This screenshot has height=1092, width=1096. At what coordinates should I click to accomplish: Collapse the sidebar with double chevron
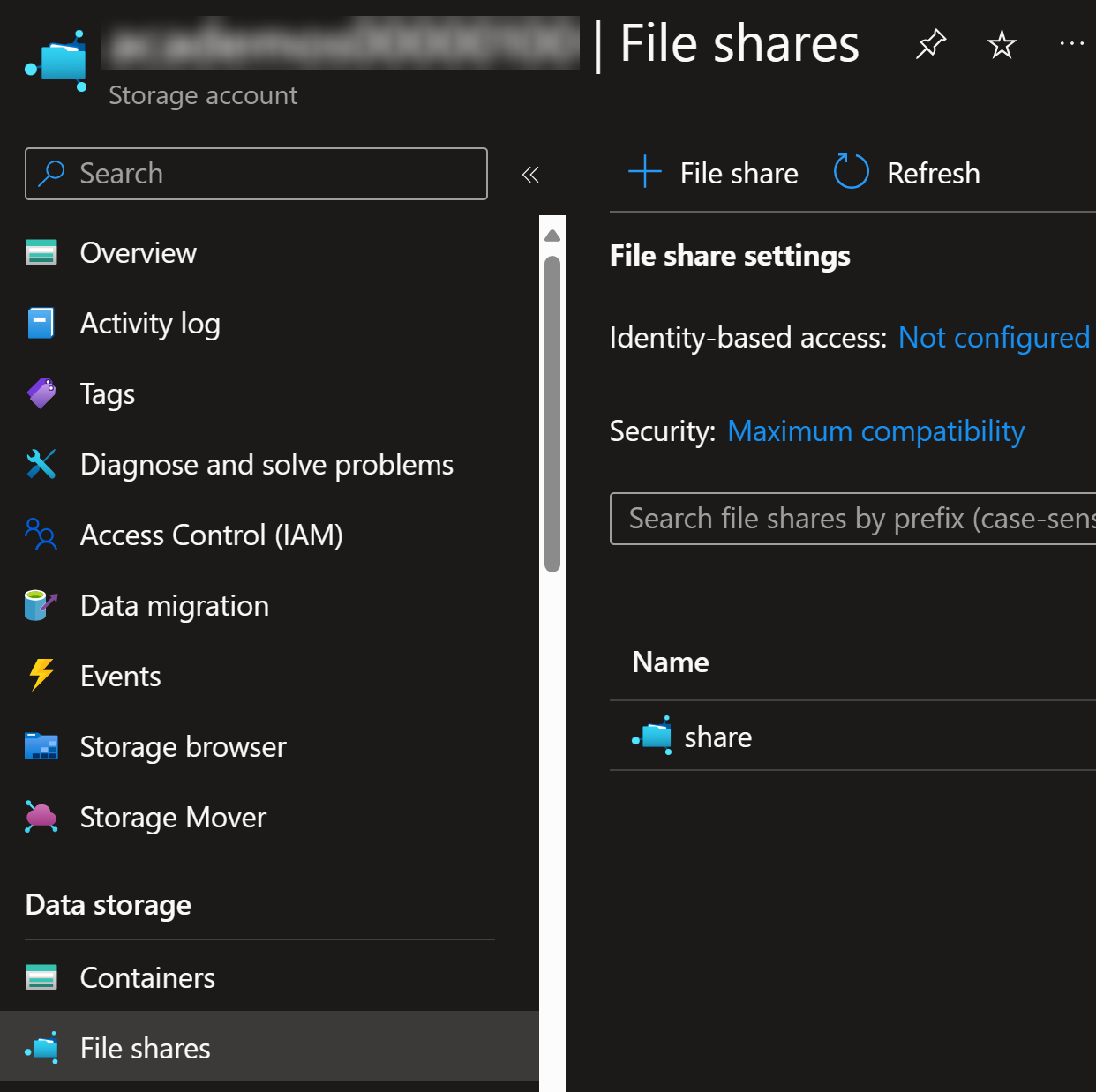530,175
